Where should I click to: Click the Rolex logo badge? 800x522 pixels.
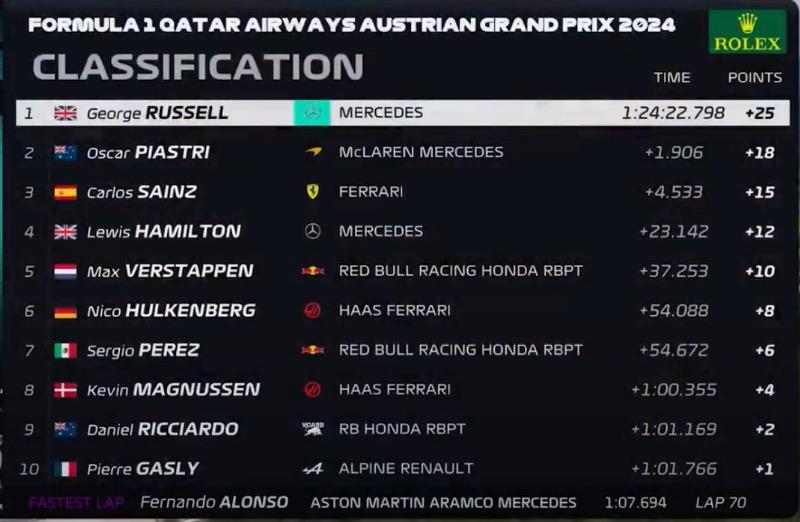[x=747, y=32]
